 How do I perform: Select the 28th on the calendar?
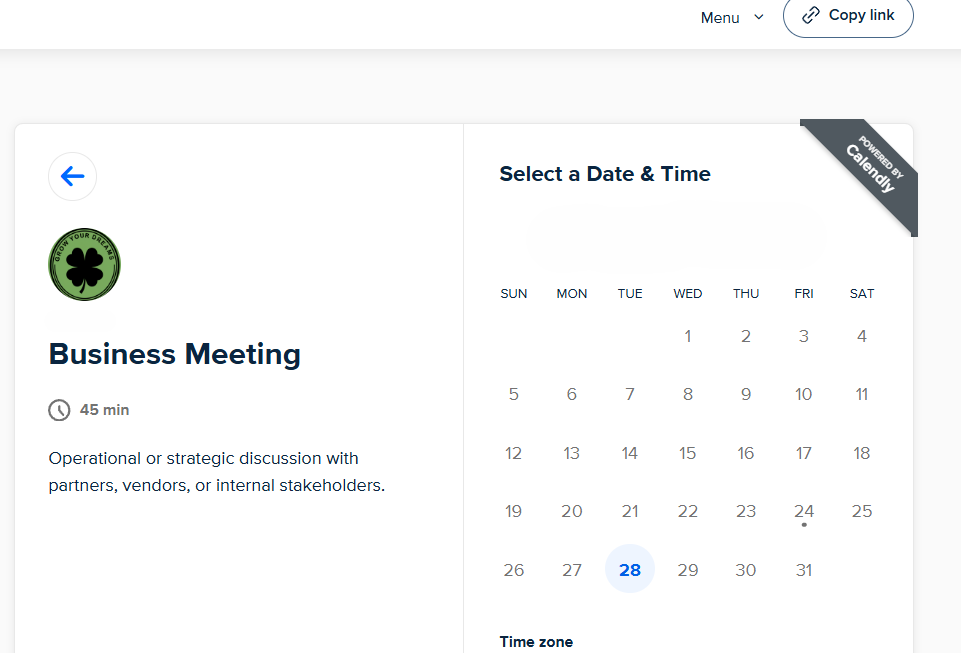point(630,570)
